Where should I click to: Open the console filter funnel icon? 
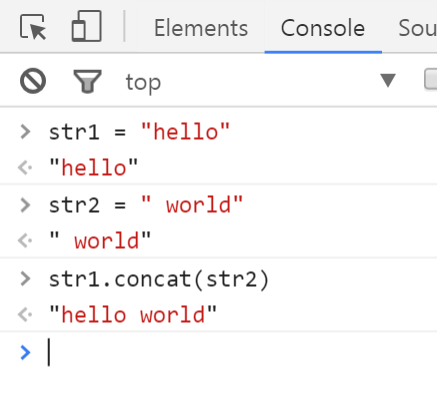tap(87, 81)
